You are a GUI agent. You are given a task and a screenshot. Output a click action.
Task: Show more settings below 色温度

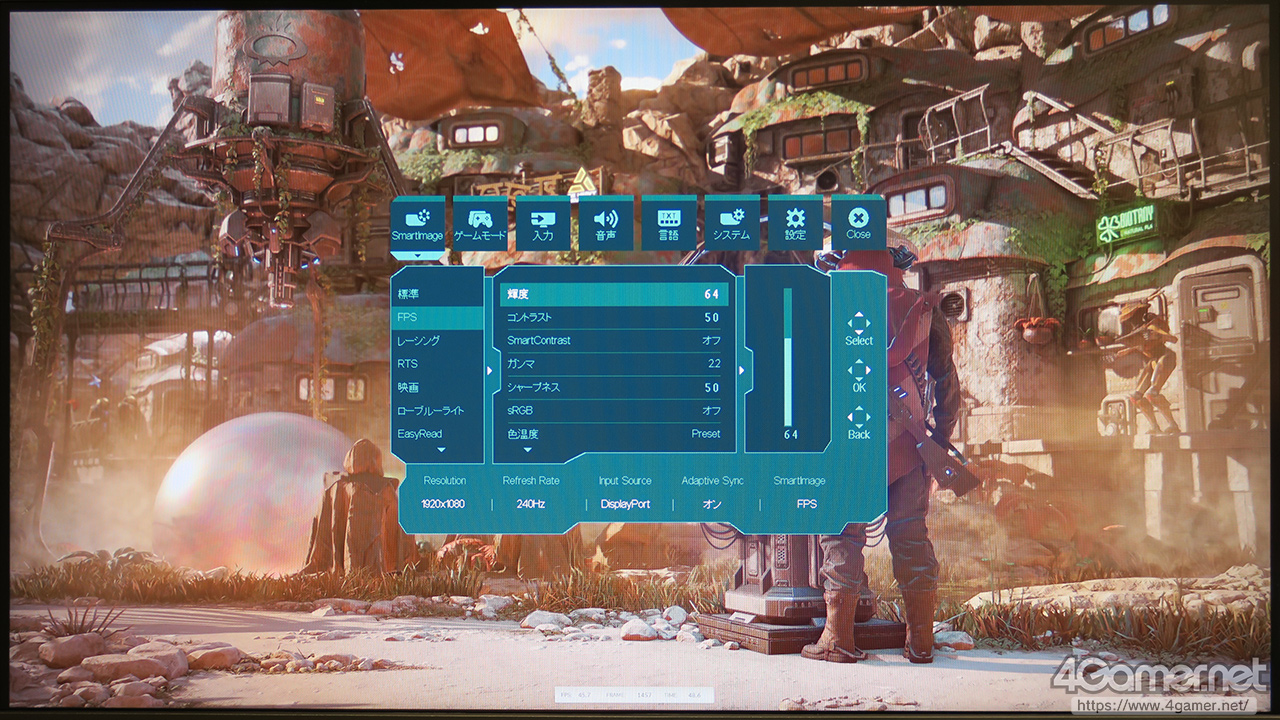[x=527, y=451]
